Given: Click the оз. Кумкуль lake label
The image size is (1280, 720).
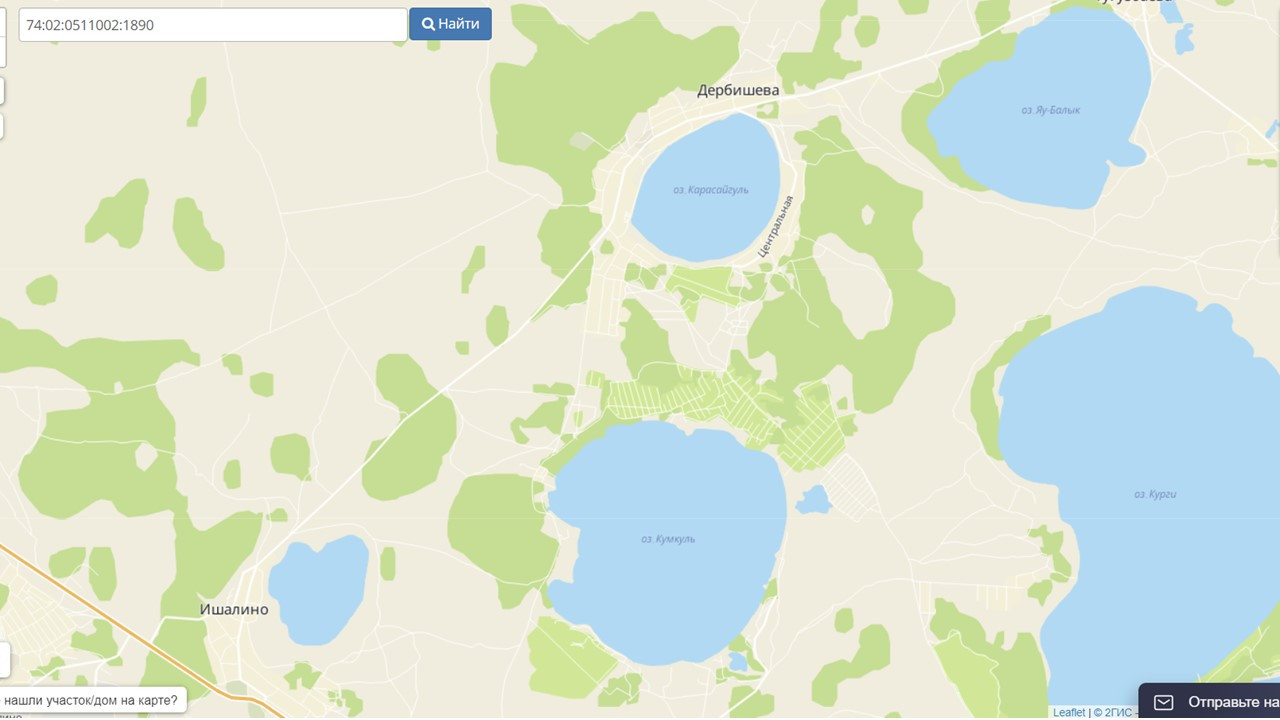Looking at the screenshot, I should coord(668,539).
